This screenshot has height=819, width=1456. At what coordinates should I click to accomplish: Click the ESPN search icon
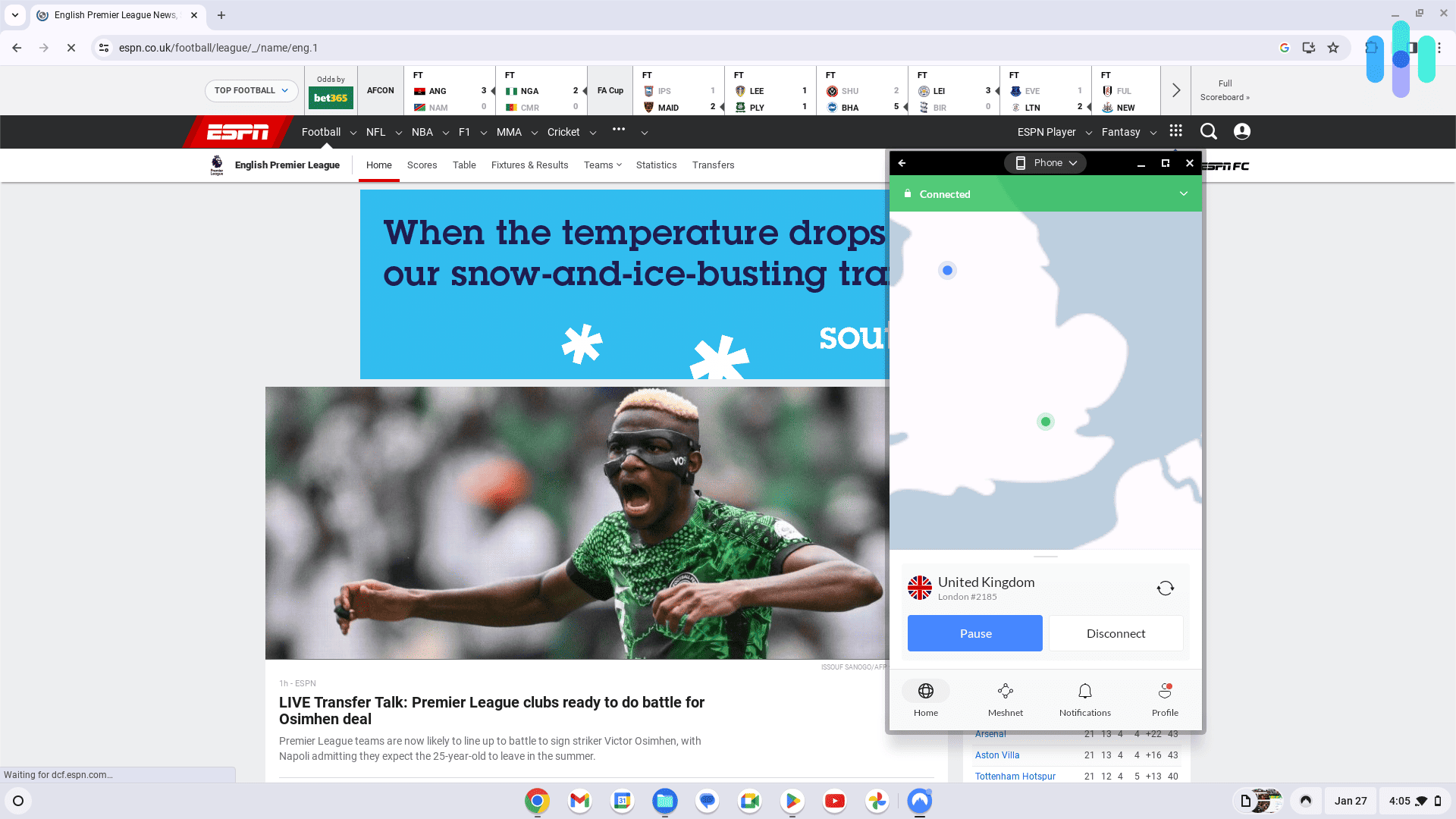(1208, 131)
